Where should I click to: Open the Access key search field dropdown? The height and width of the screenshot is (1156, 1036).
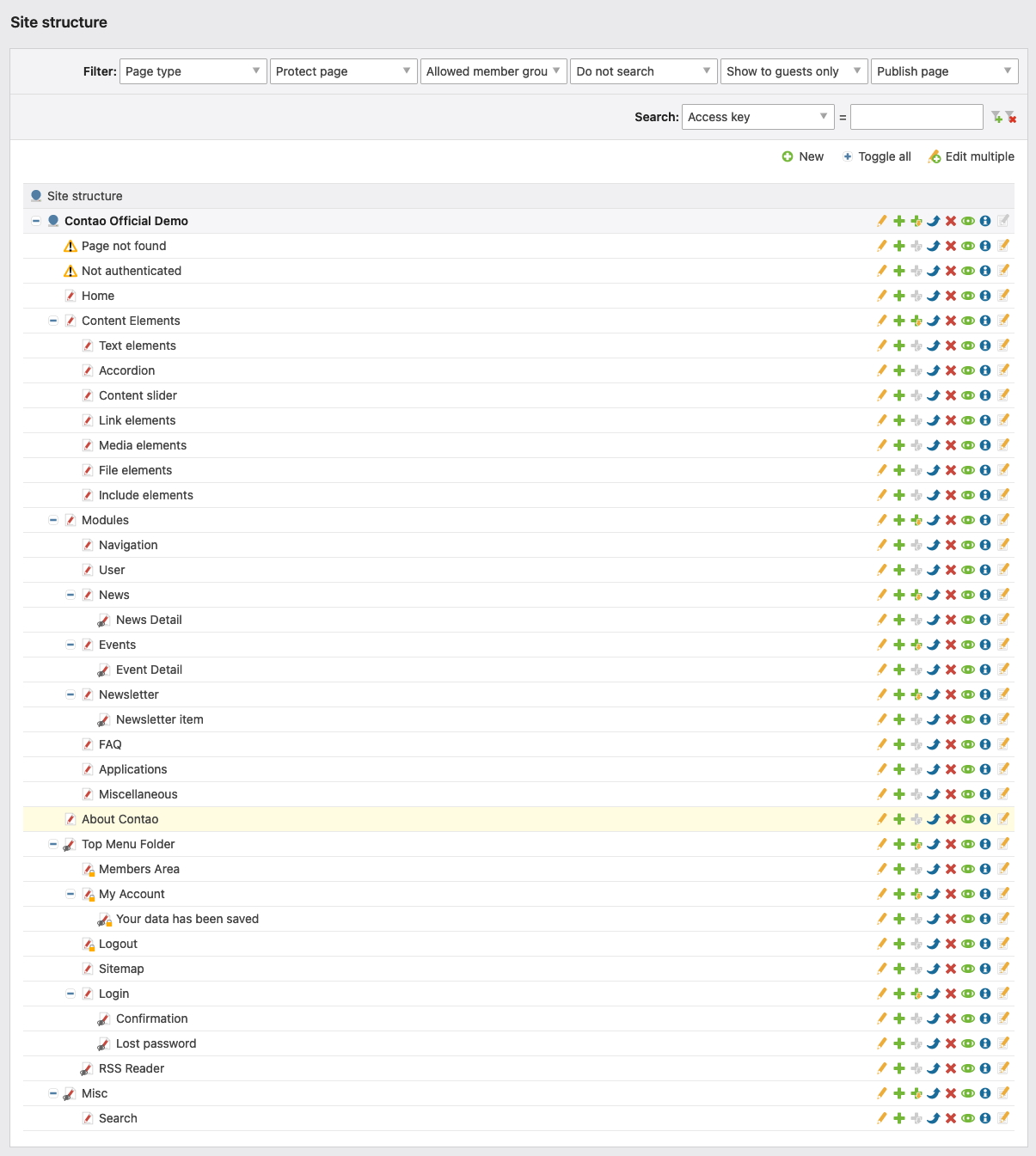click(758, 117)
